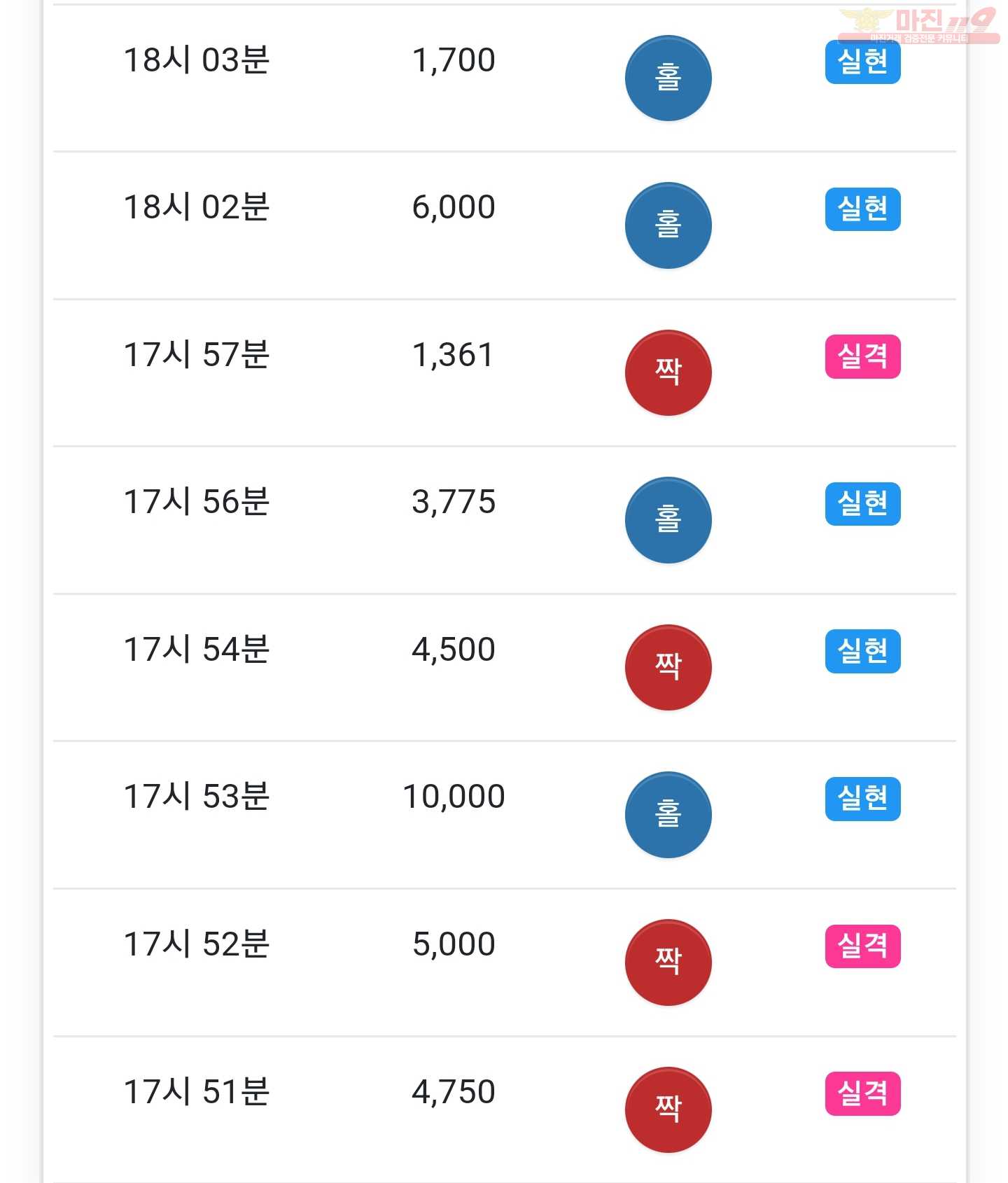The height and width of the screenshot is (1183, 1008).
Task: Select the pink 실격 badge for 17시 57분
Action: click(x=862, y=357)
